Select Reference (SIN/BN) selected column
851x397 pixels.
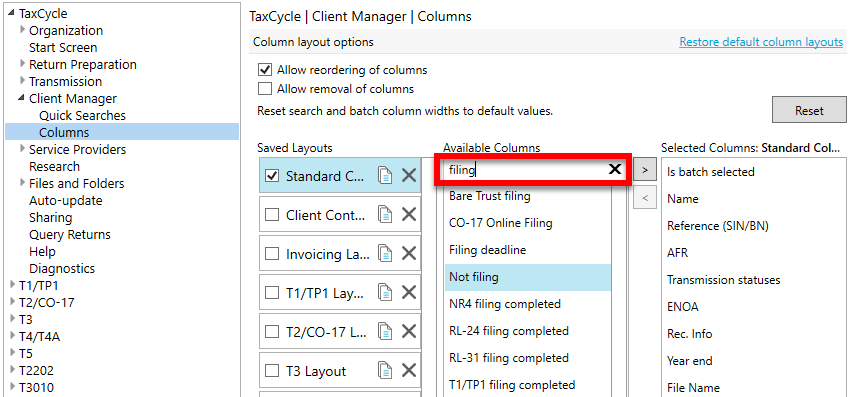(x=754, y=226)
